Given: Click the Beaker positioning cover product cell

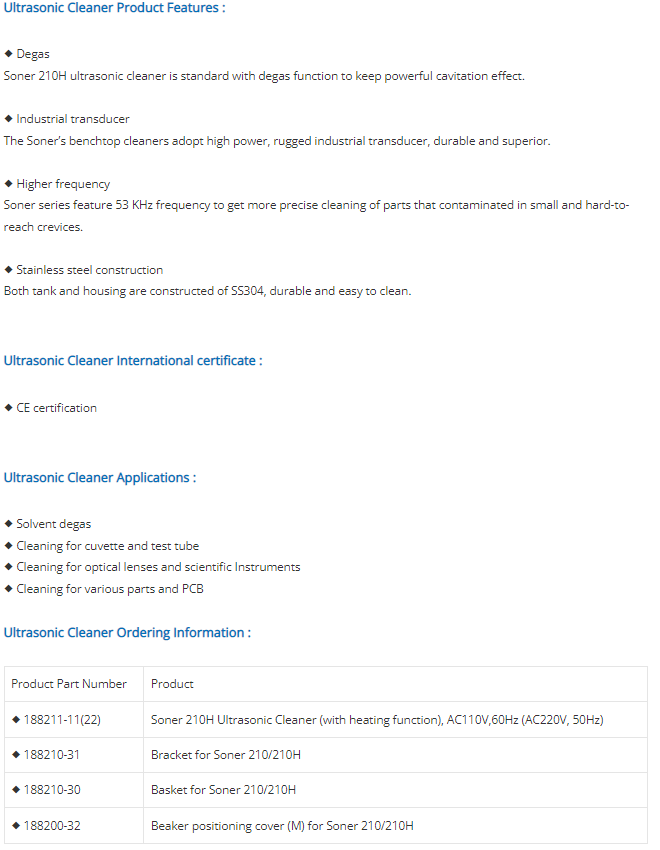Looking at the screenshot, I should click(x=396, y=826).
